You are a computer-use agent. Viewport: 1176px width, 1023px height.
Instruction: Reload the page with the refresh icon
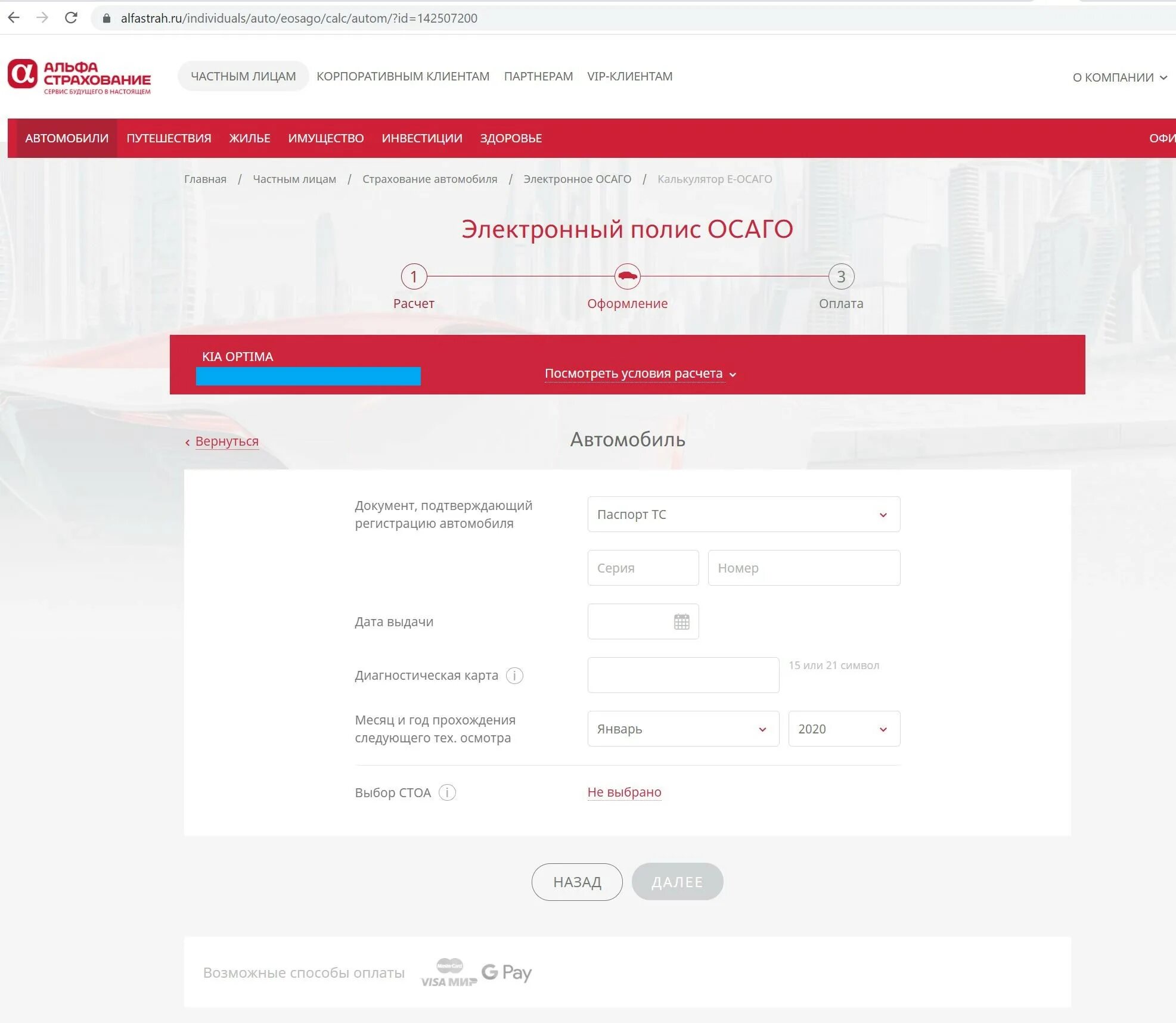tap(71, 18)
